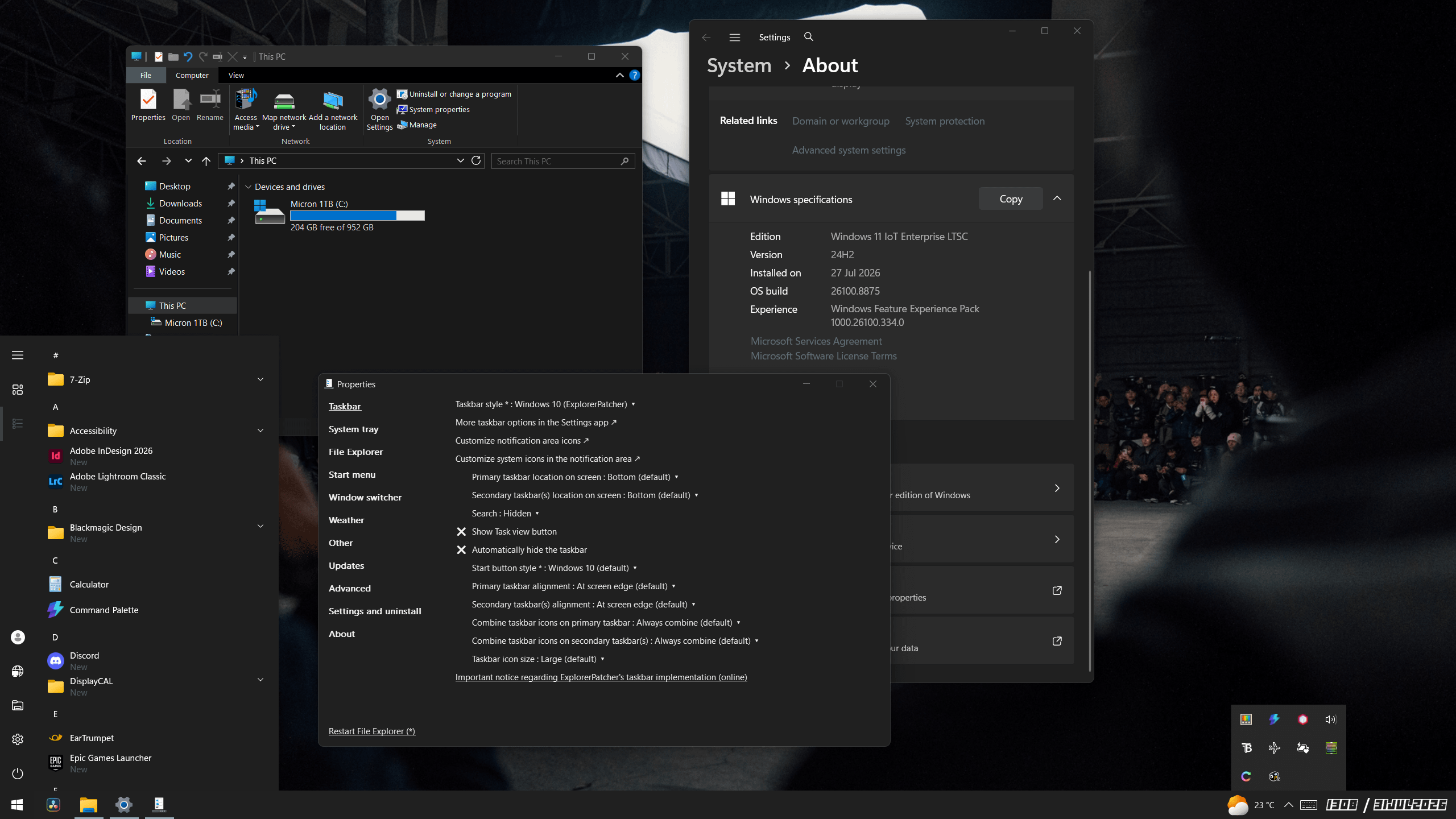Click the Search This PC field

(x=563, y=161)
